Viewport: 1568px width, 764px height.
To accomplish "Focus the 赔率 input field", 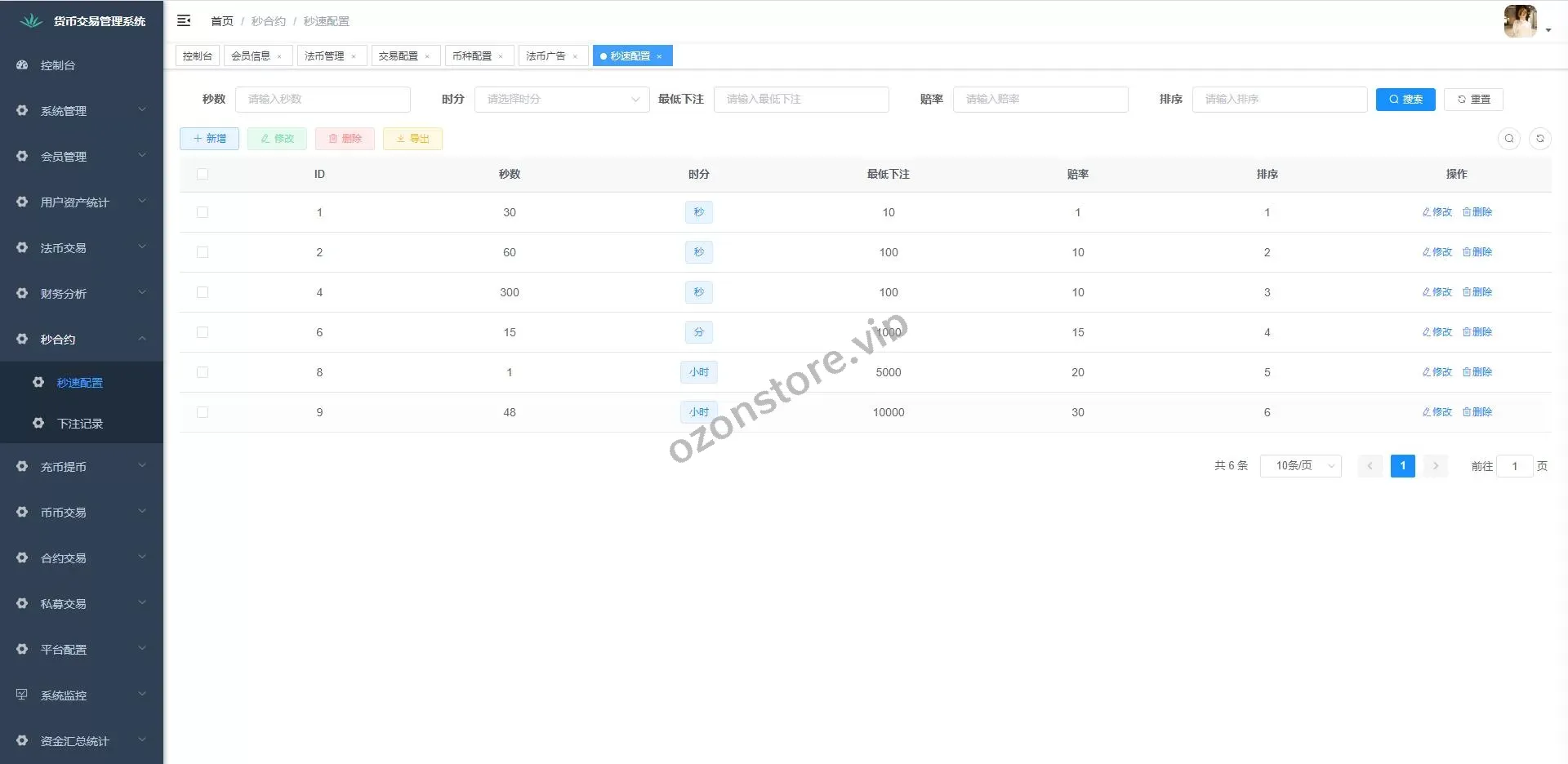I will point(1040,100).
